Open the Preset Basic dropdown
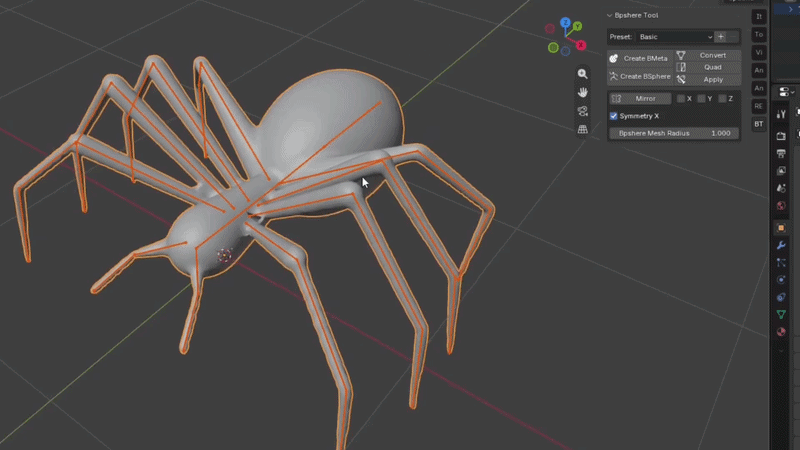Screen dimensions: 800x450 coord(675,37)
